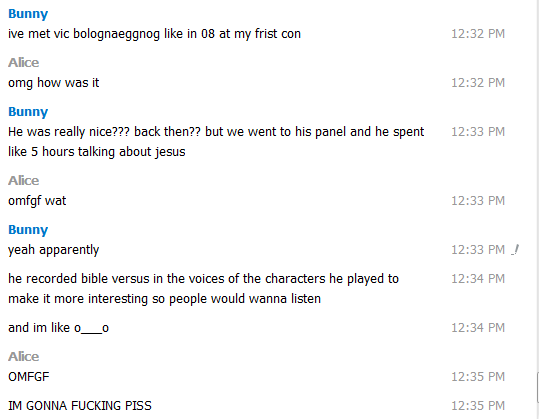The width and height of the screenshot is (539, 419).
Task: Click the edited pencil icon beside 12:33 PM
Action: click(515, 250)
